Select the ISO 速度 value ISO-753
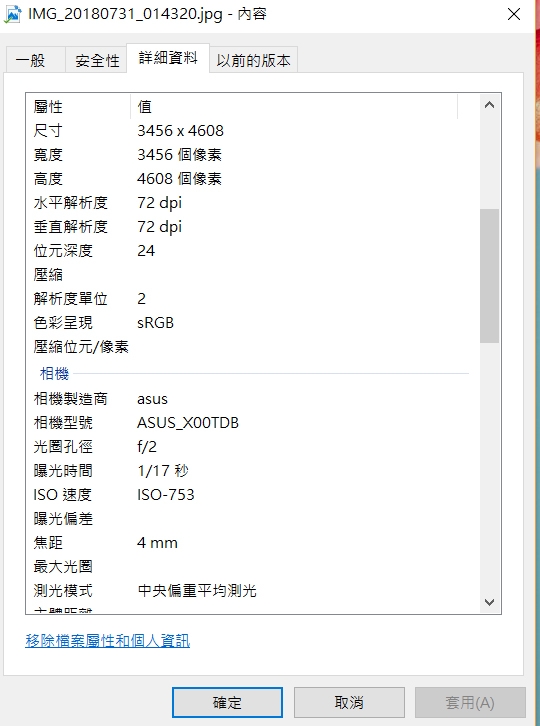The image size is (540, 726). [166, 495]
